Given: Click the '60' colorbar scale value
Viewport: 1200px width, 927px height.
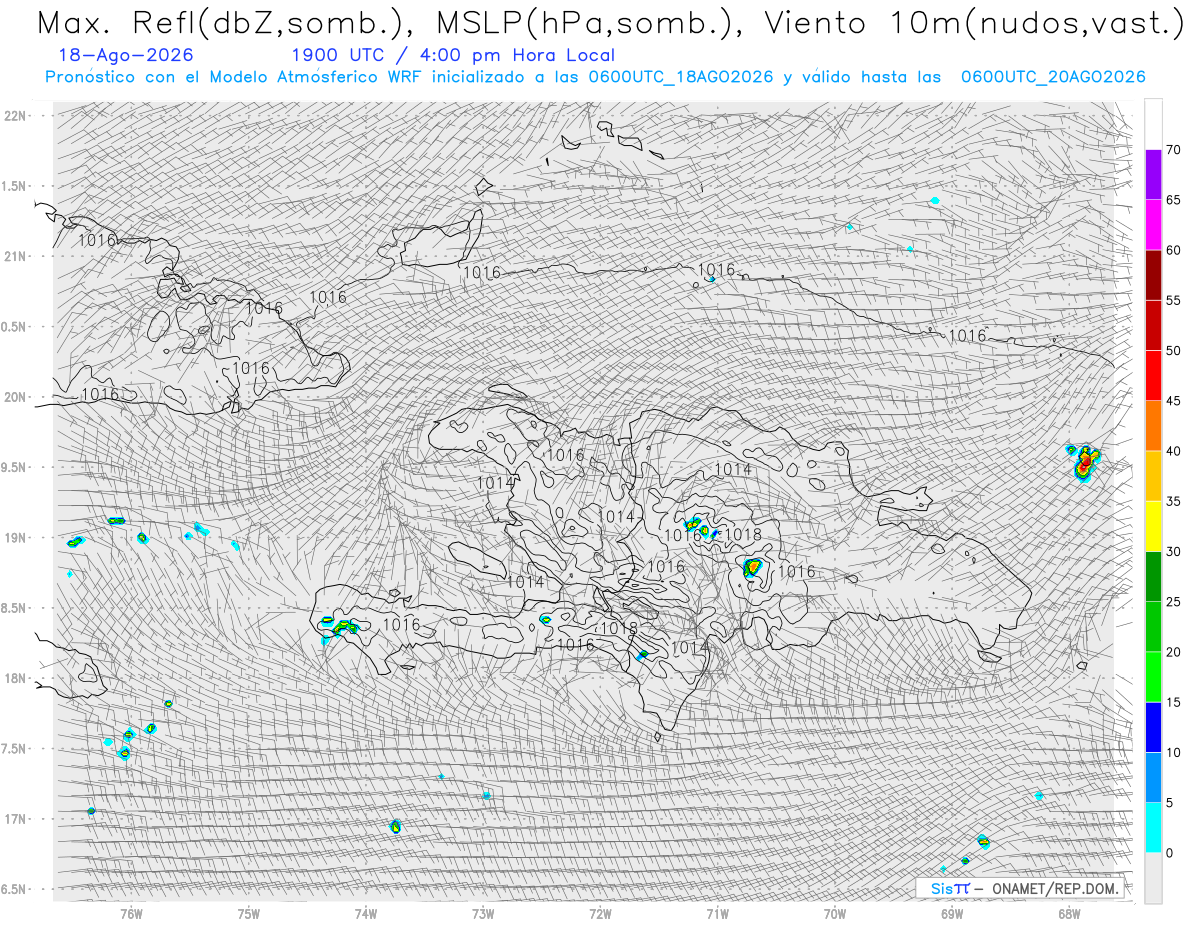Looking at the screenshot, I should (1173, 250).
